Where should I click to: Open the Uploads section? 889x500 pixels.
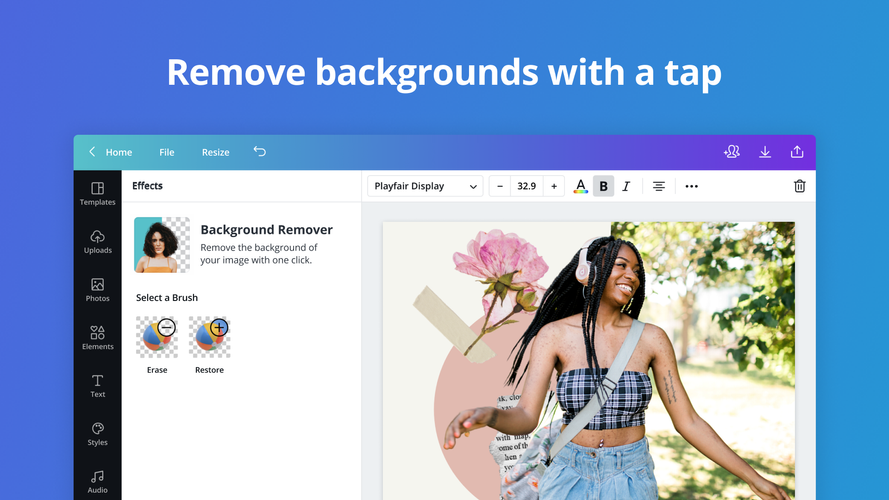tap(98, 241)
